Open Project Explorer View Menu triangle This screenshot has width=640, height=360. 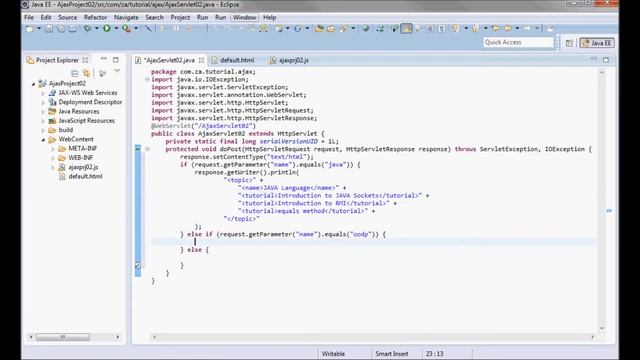pos(117,71)
